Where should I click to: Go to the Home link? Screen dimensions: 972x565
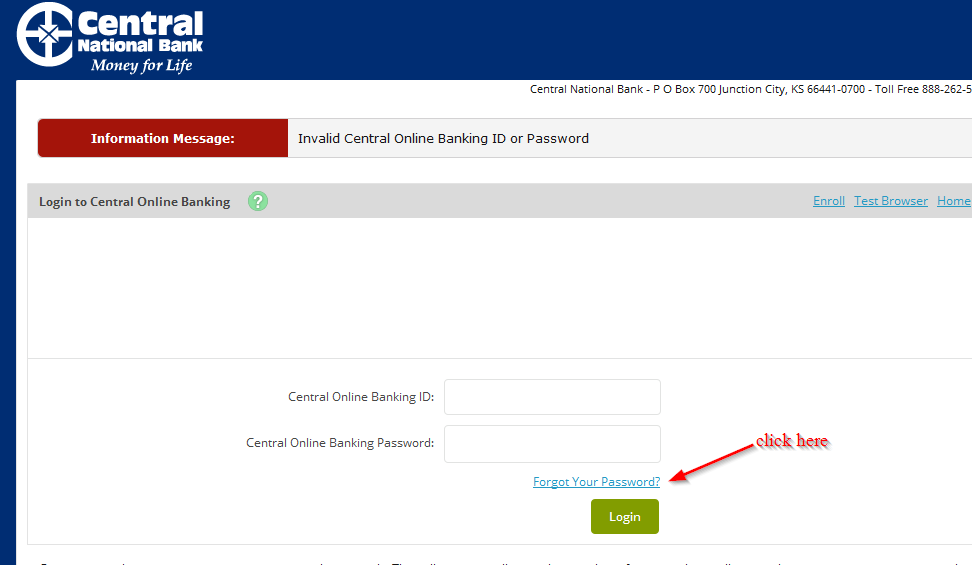953,201
